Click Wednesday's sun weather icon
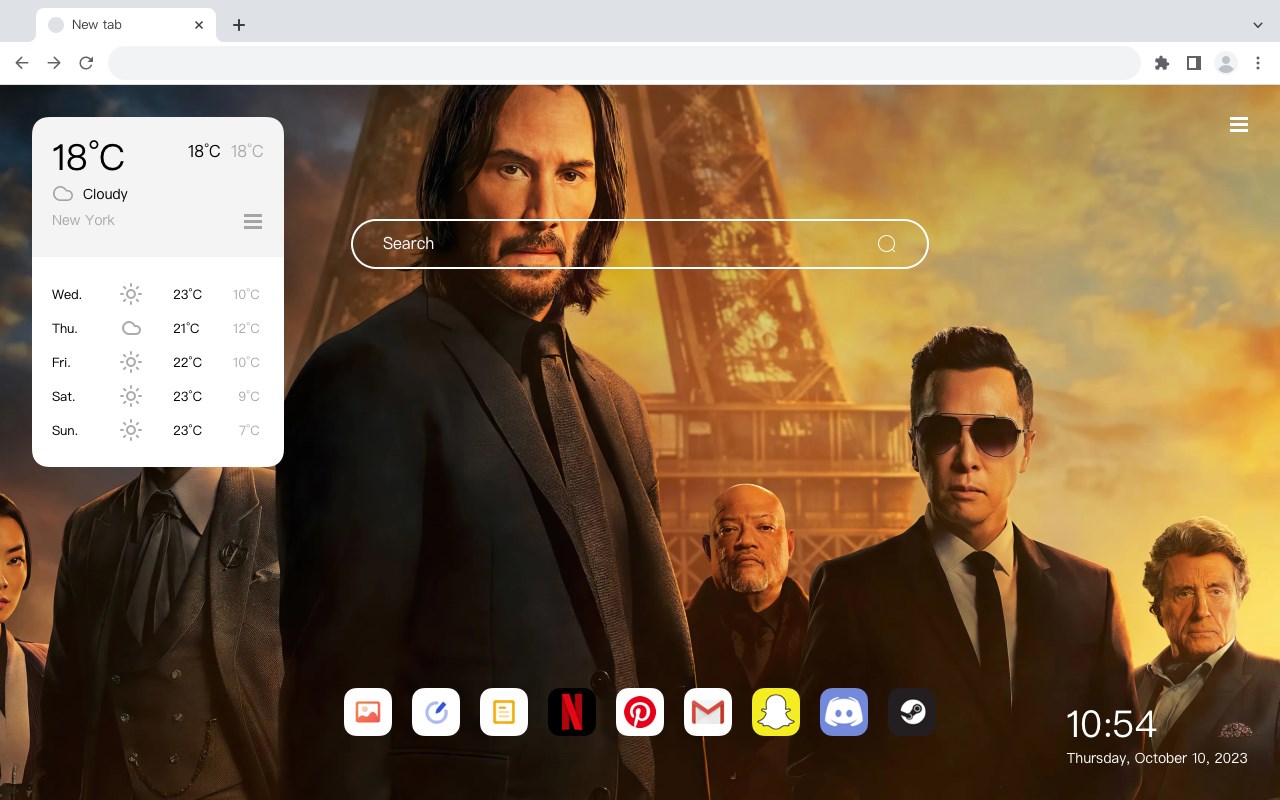 click(x=131, y=294)
